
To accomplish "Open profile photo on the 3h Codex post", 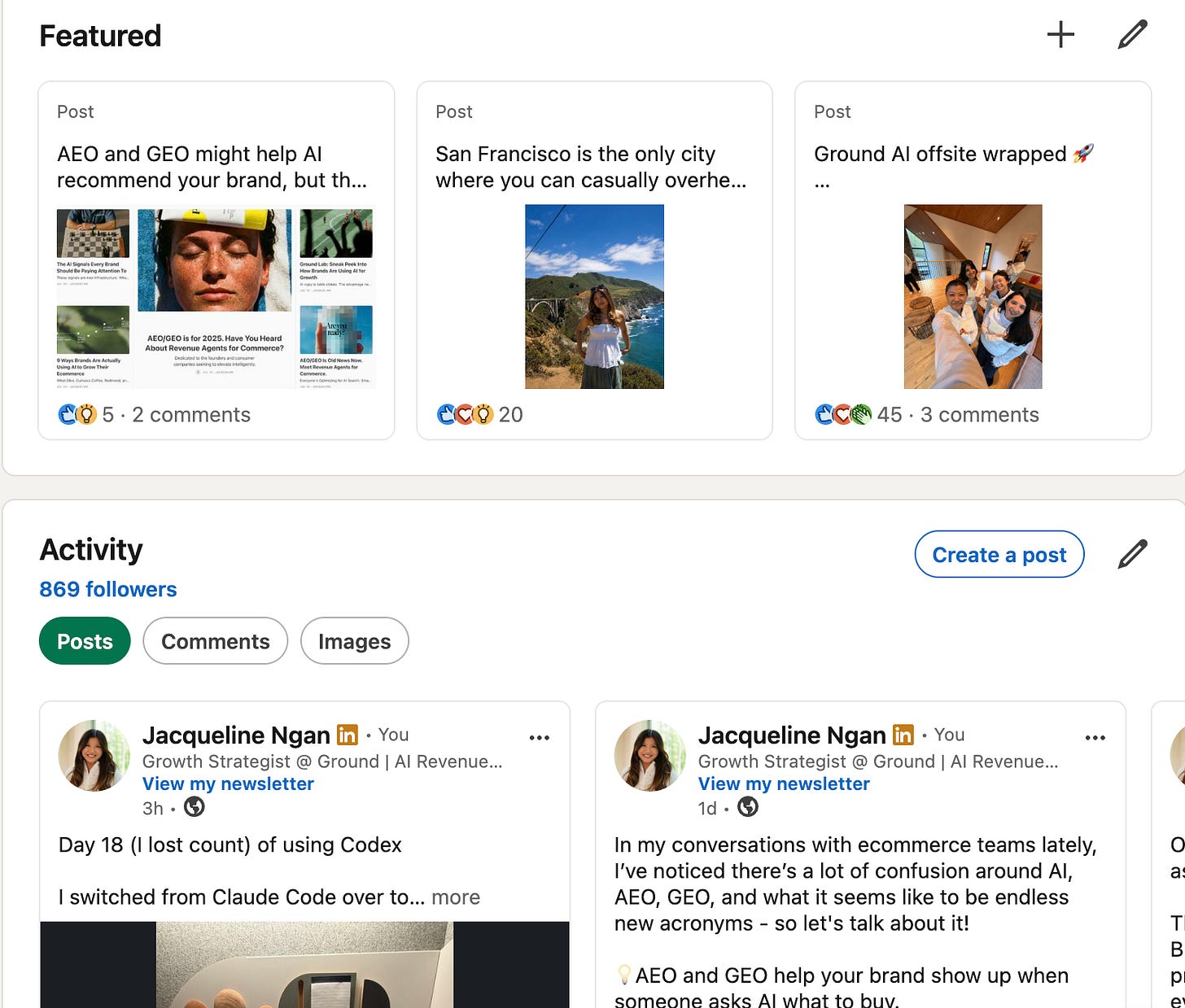I will pyautogui.click(x=94, y=756).
